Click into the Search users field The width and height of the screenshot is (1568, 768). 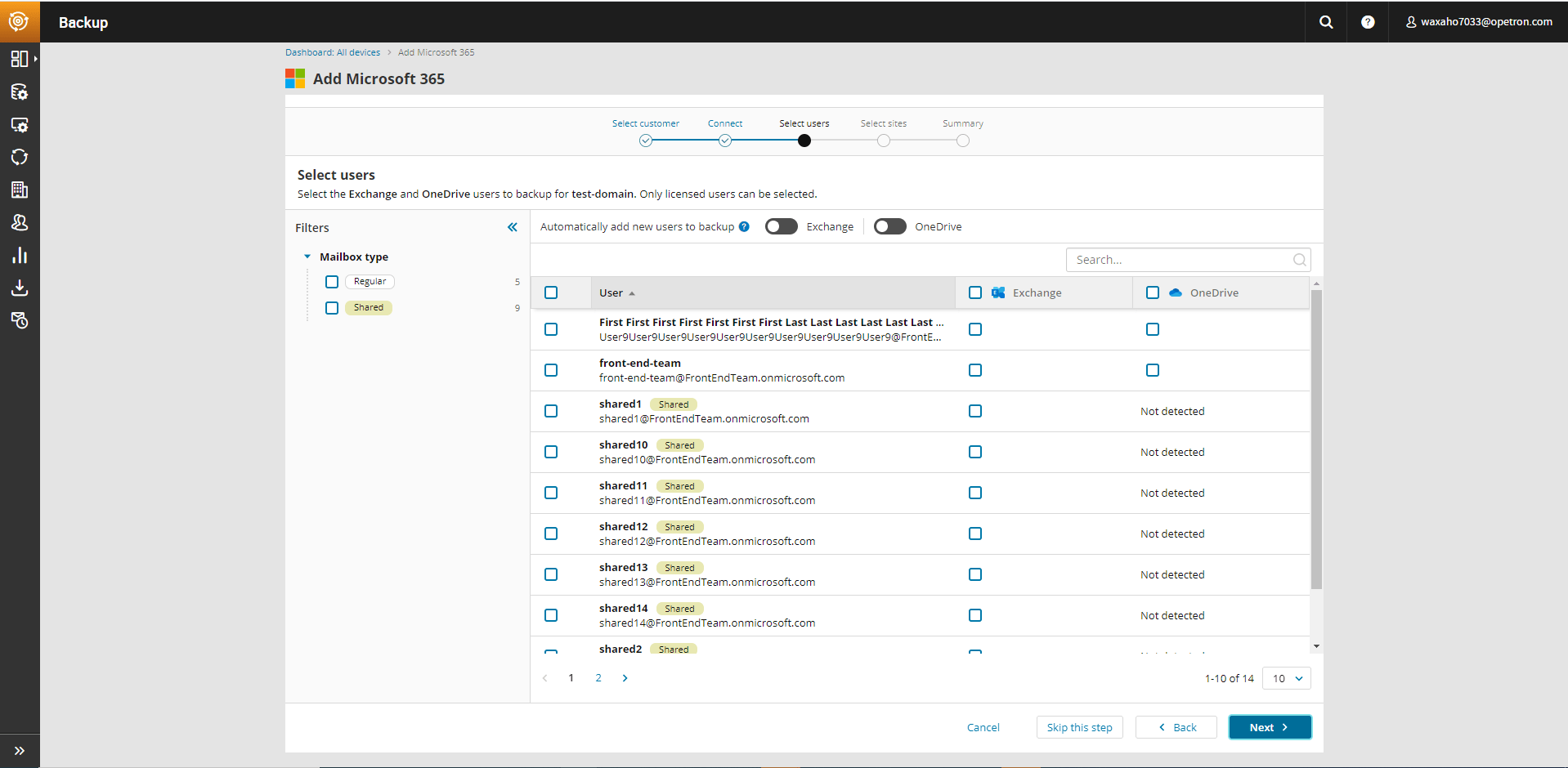coord(1188,260)
